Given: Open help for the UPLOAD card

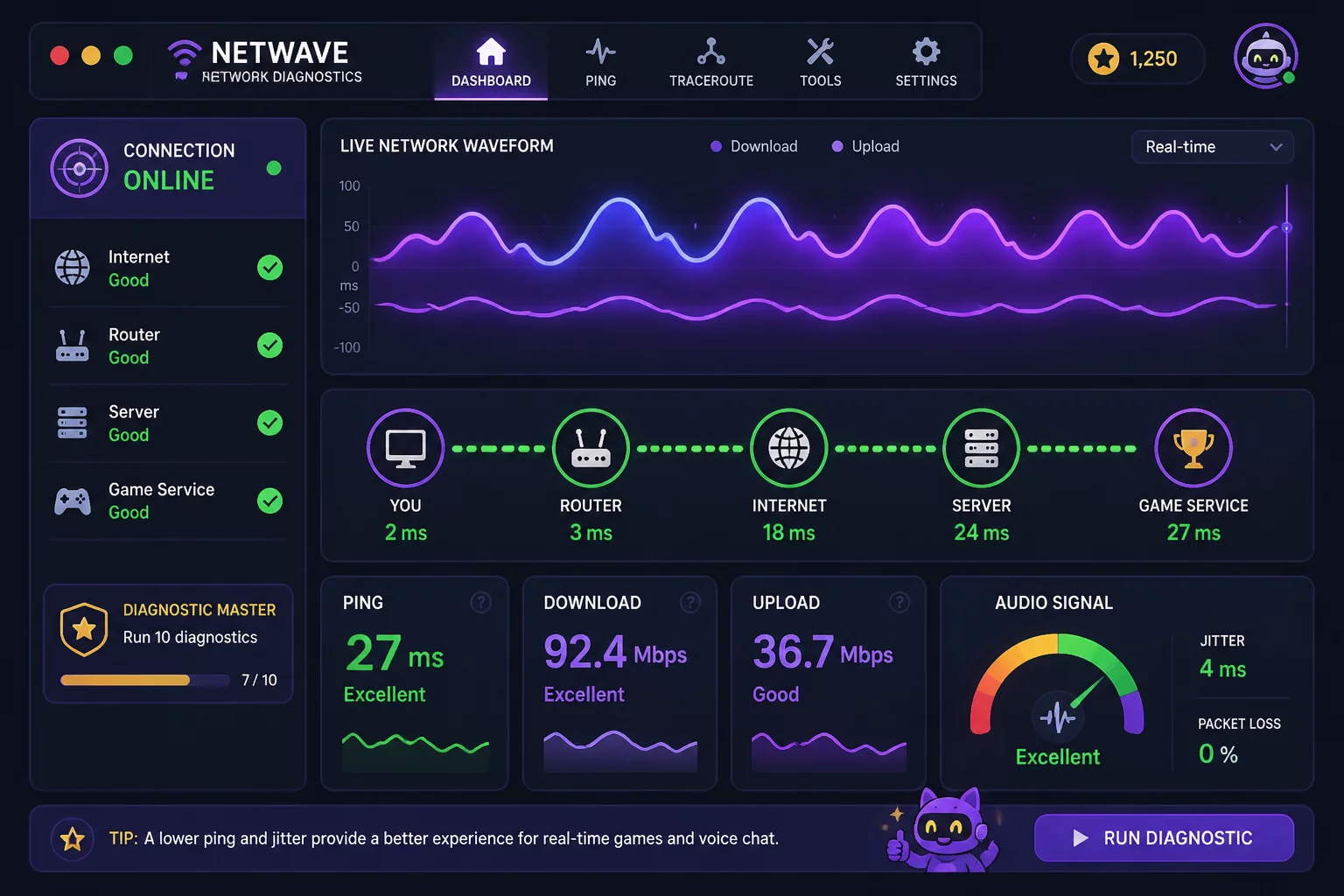Looking at the screenshot, I should point(899,602).
